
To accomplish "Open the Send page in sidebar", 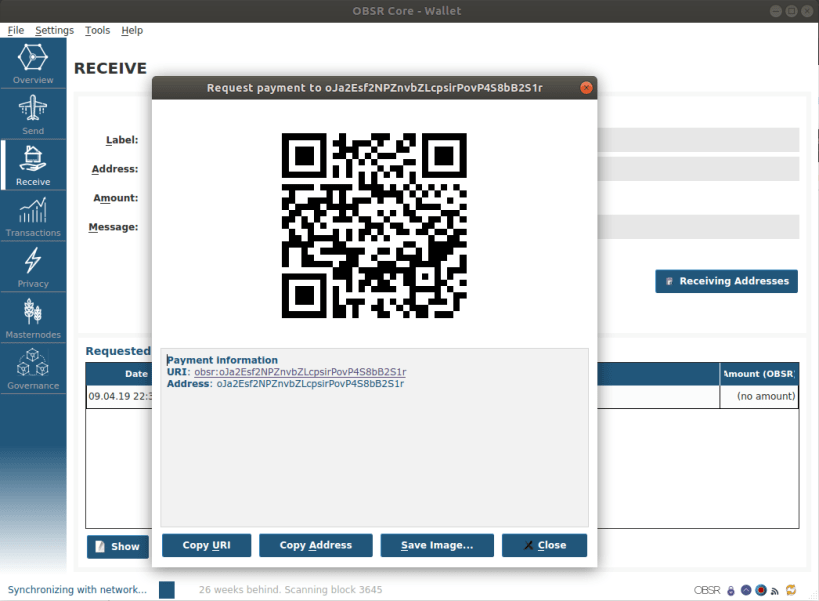I will pyautogui.click(x=33, y=114).
